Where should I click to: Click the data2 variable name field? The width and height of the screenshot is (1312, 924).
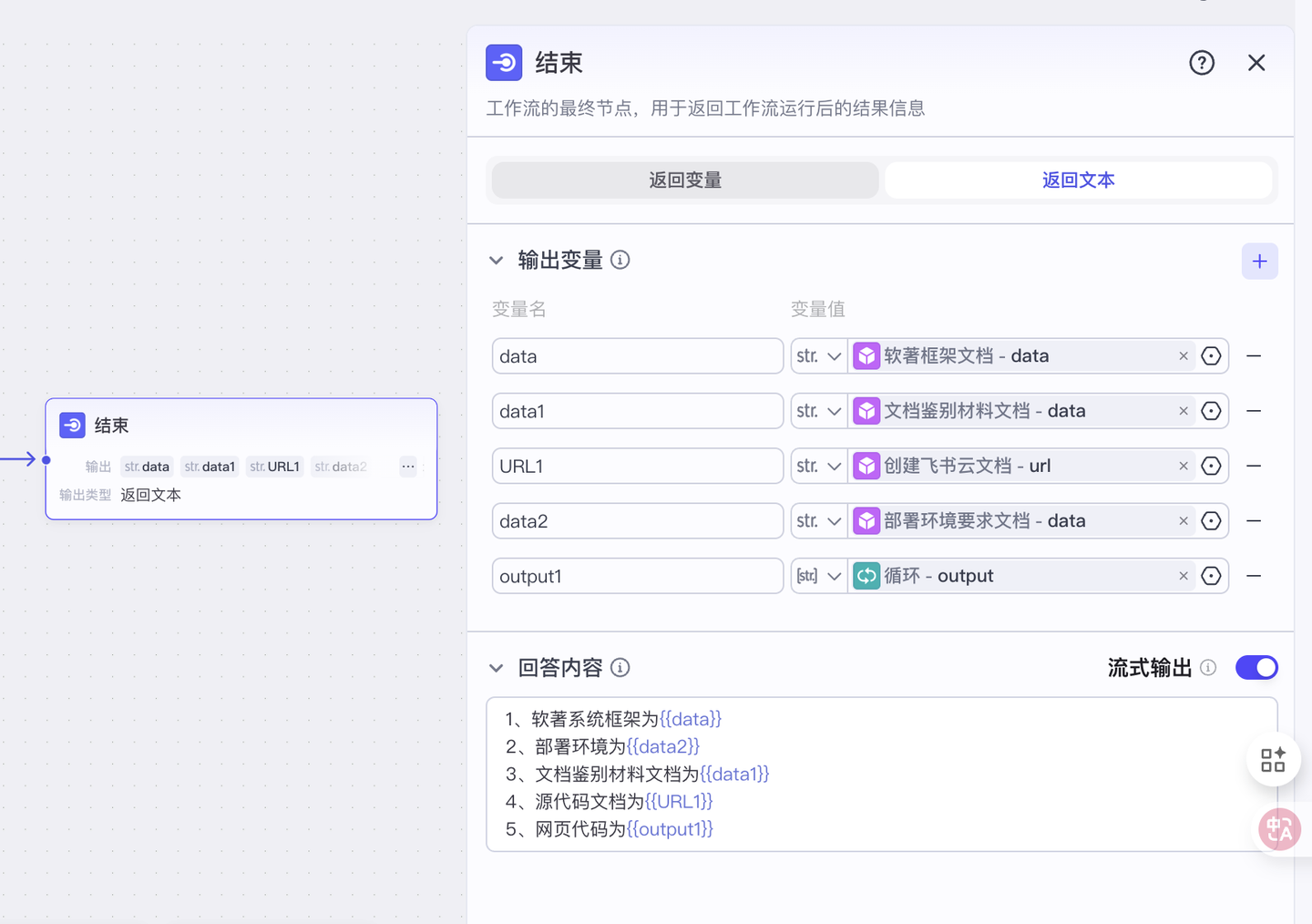pyautogui.click(x=637, y=521)
